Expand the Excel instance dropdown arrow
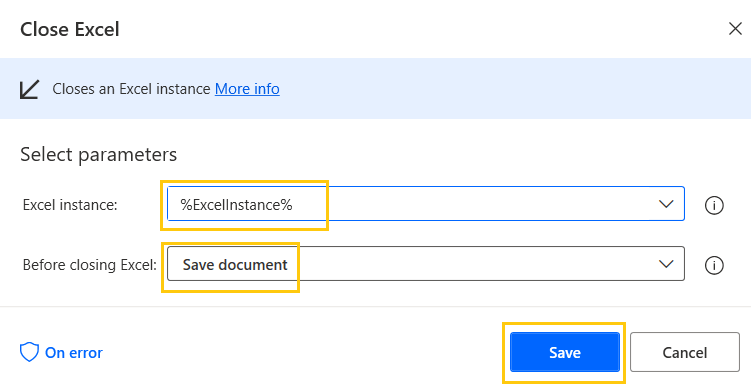This screenshot has height=388, width=751. point(666,204)
